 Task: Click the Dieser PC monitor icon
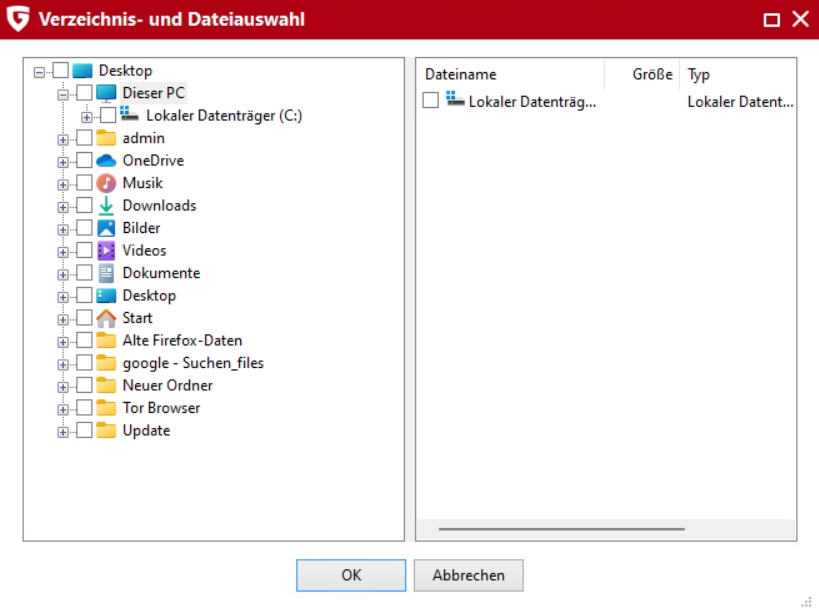pos(106,93)
